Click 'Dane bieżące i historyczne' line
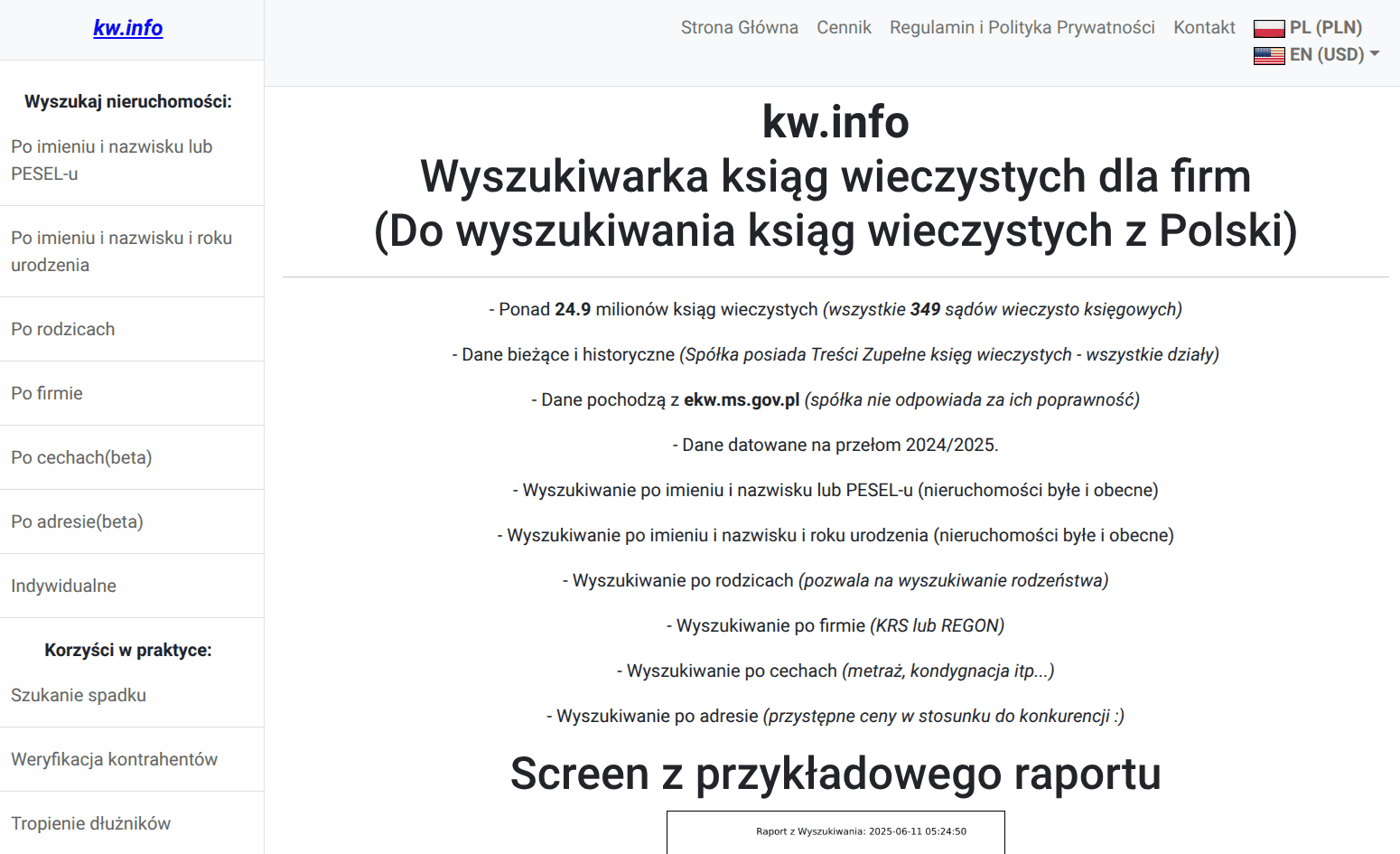1400x854 pixels. pyautogui.click(x=835, y=354)
